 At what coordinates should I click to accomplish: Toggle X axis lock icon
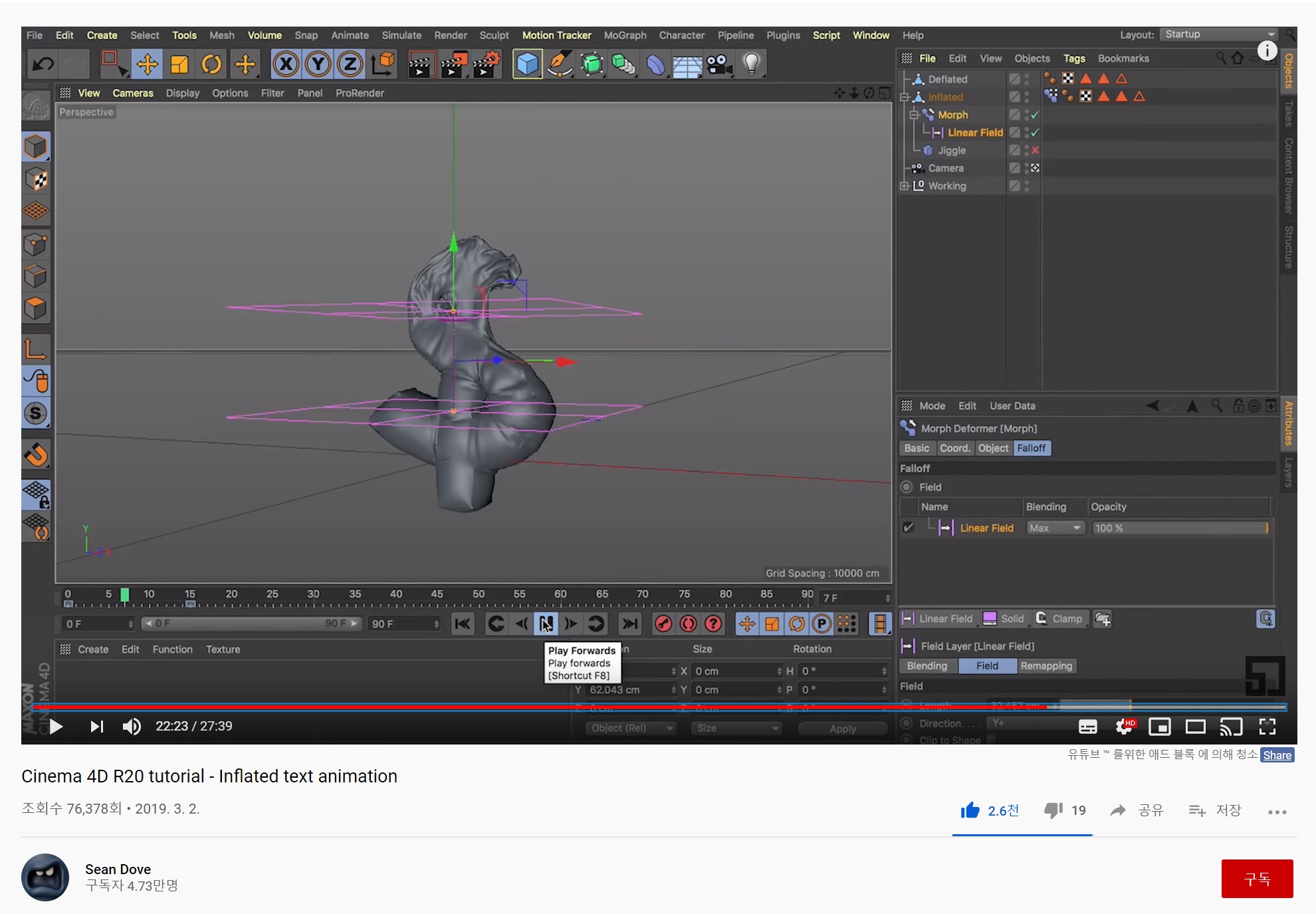[x=286, y=64]
